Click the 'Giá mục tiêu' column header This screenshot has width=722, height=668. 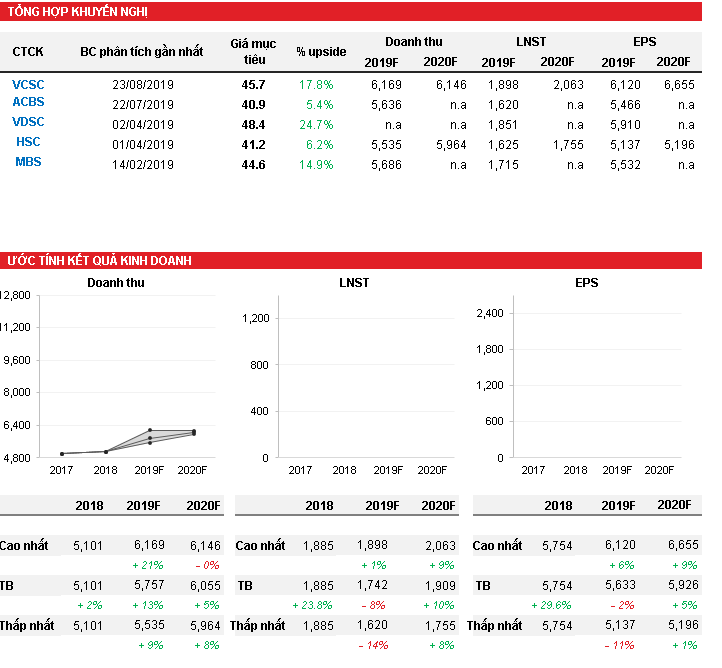[253, 51]
